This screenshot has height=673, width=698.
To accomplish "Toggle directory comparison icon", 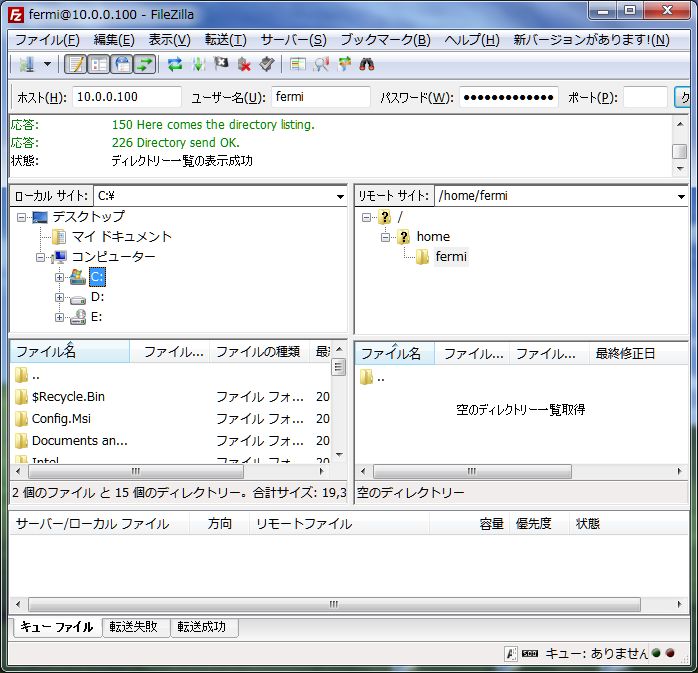I will click(x=321, y=65).
